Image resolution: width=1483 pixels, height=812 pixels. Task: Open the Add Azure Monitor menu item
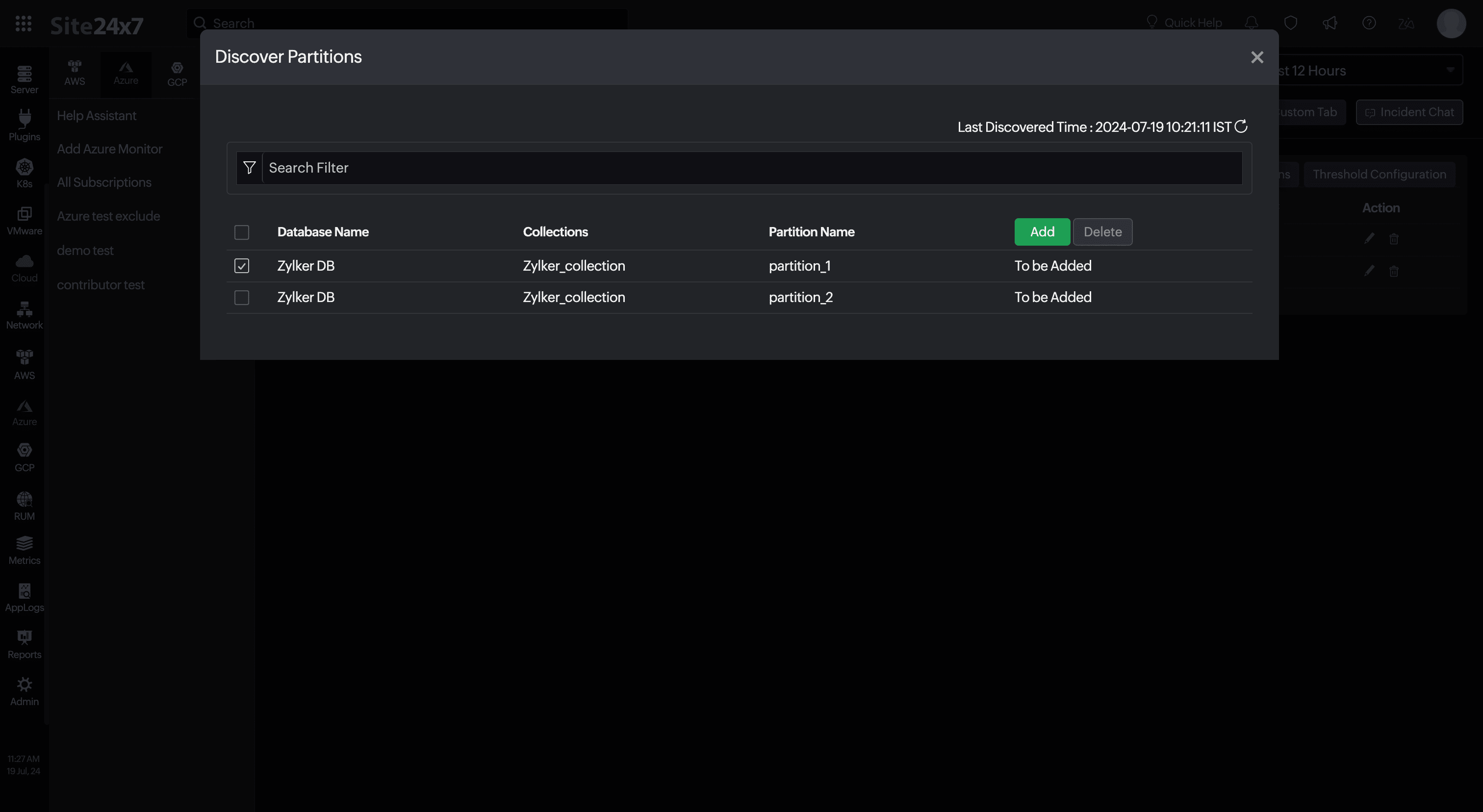pyautogui.click(x=109, y=149)
